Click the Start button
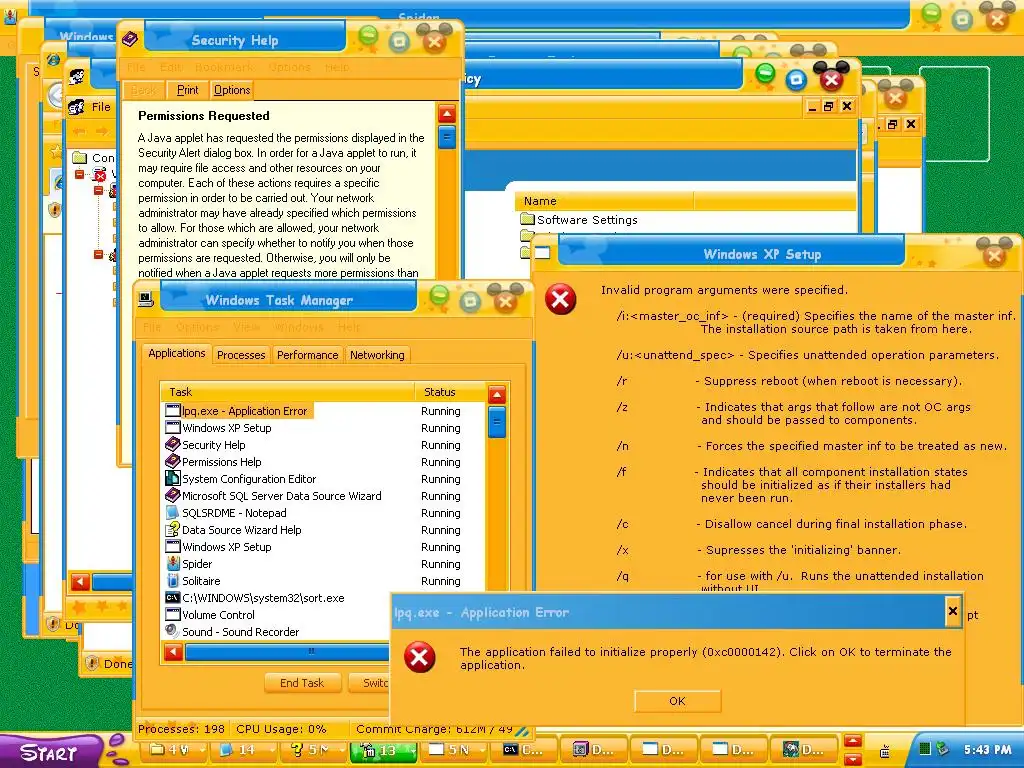1024x768 pixels. (50, 752)
